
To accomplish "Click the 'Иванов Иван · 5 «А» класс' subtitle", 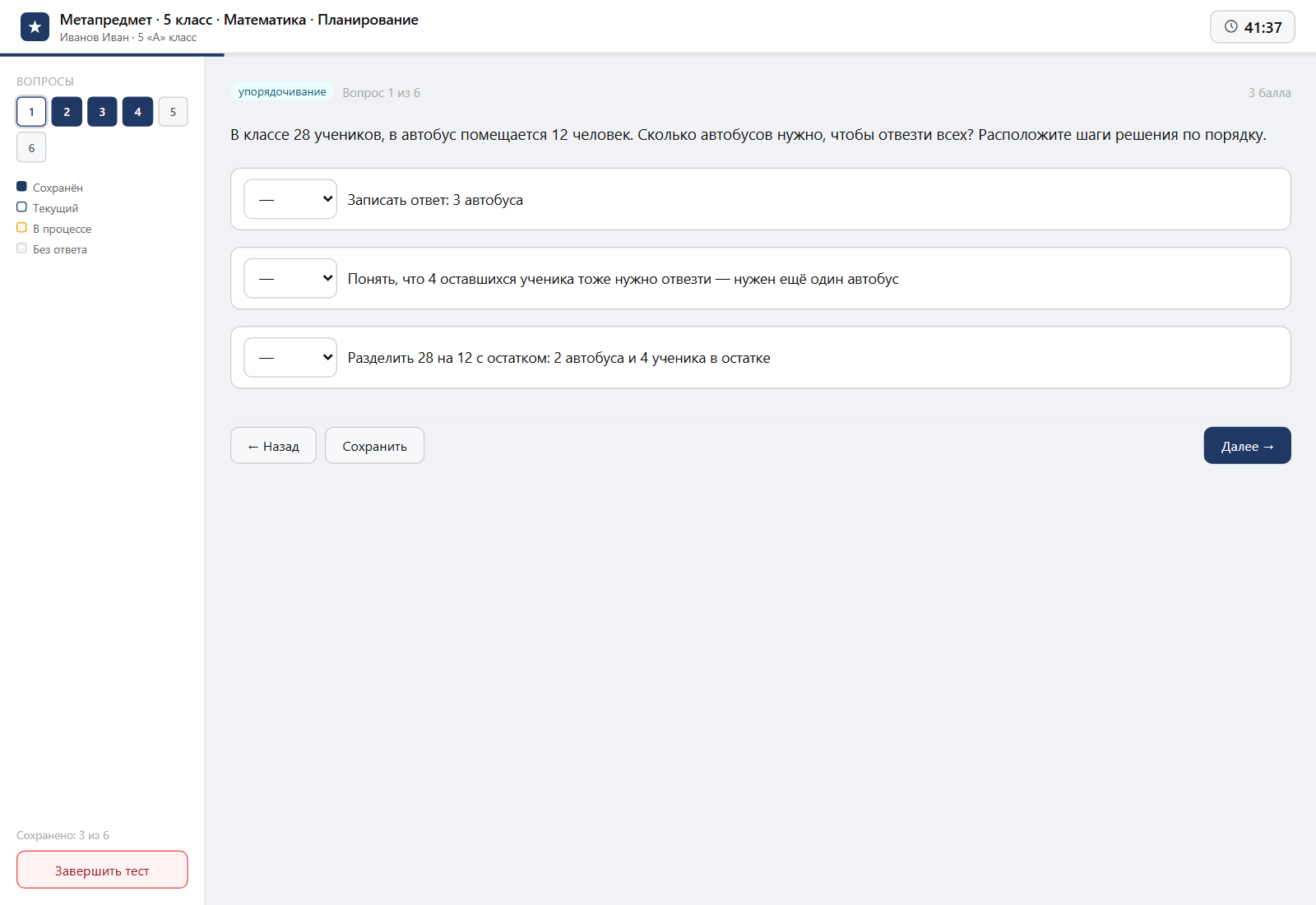I will click(128, 37).
